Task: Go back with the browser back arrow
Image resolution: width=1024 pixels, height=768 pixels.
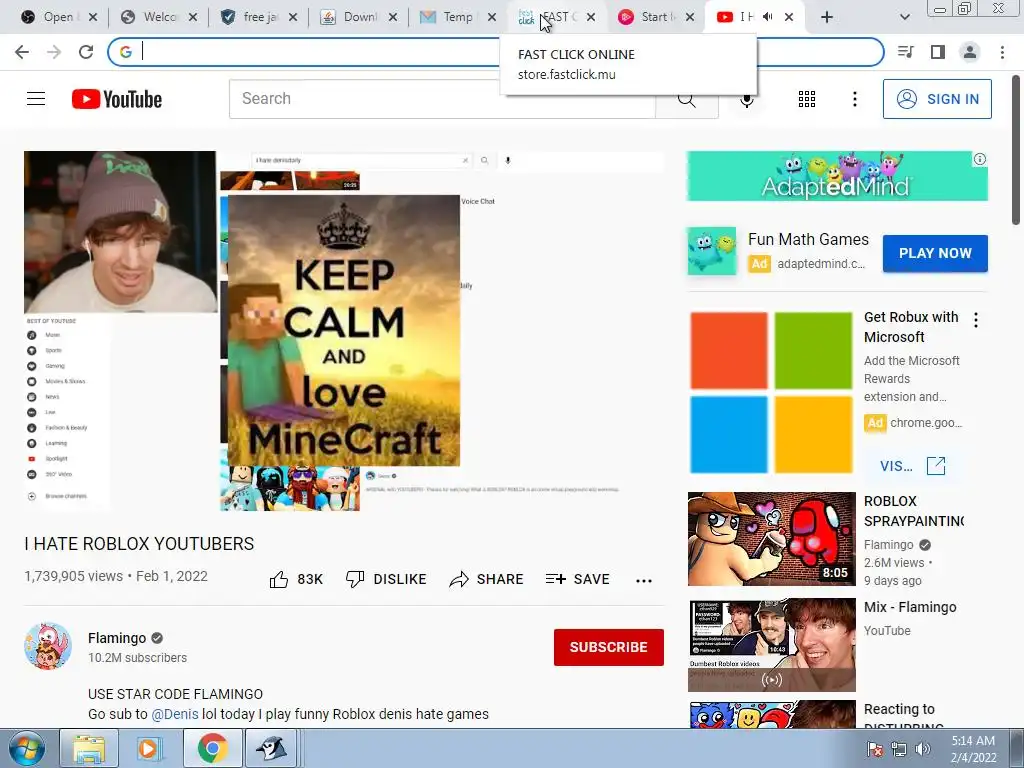Action: tap(22, 52)
